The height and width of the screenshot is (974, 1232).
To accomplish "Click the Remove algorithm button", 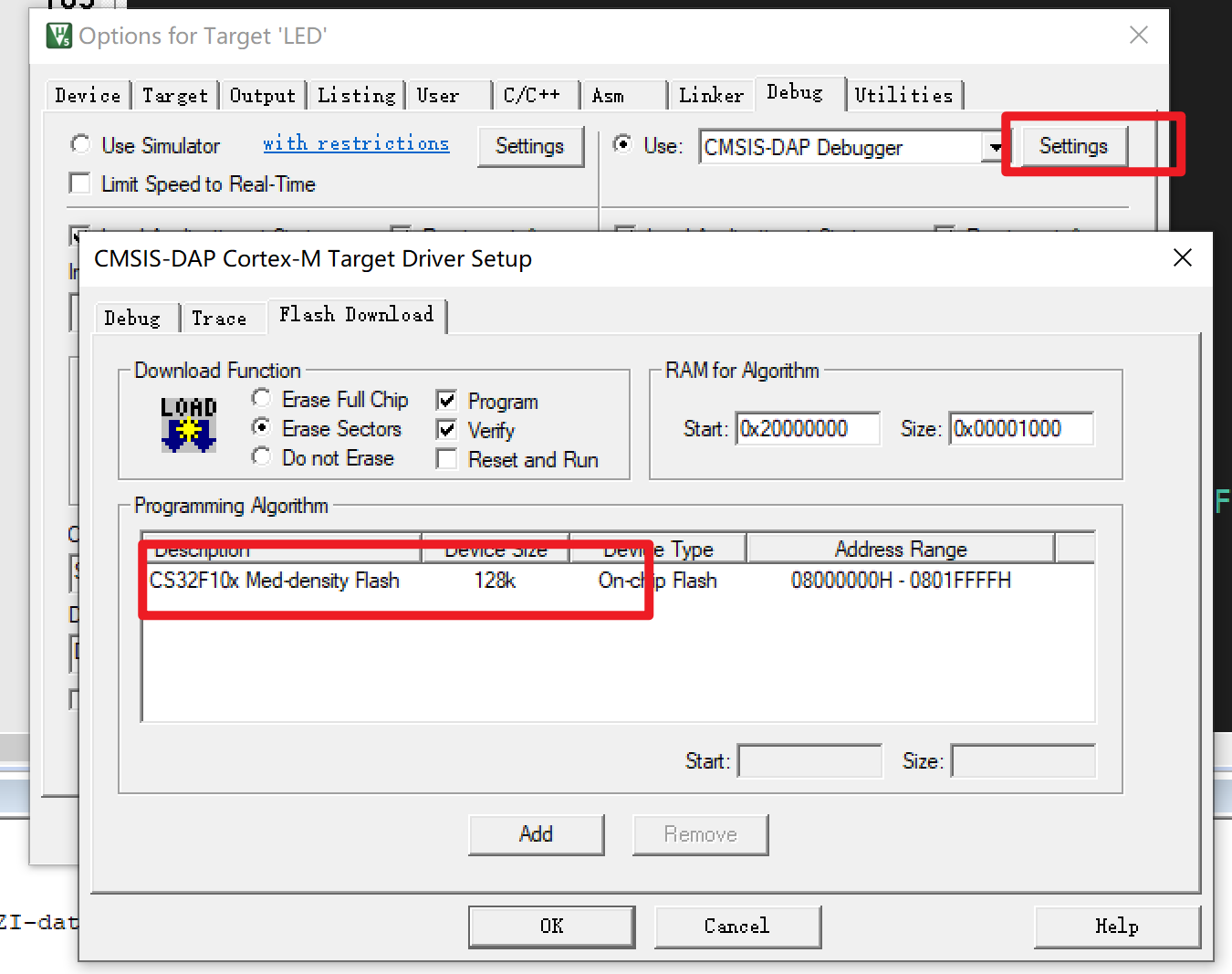I will click(701, 834).
